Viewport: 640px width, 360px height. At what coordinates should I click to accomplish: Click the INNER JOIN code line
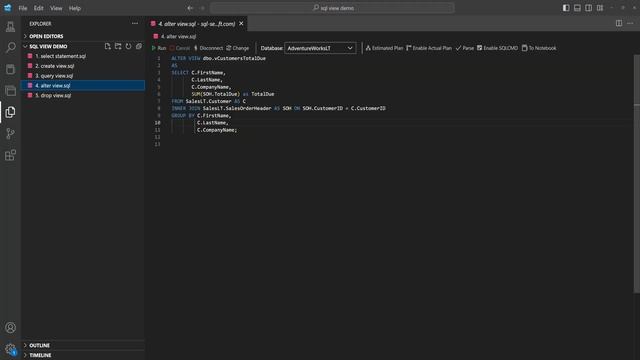coord(278,109)
